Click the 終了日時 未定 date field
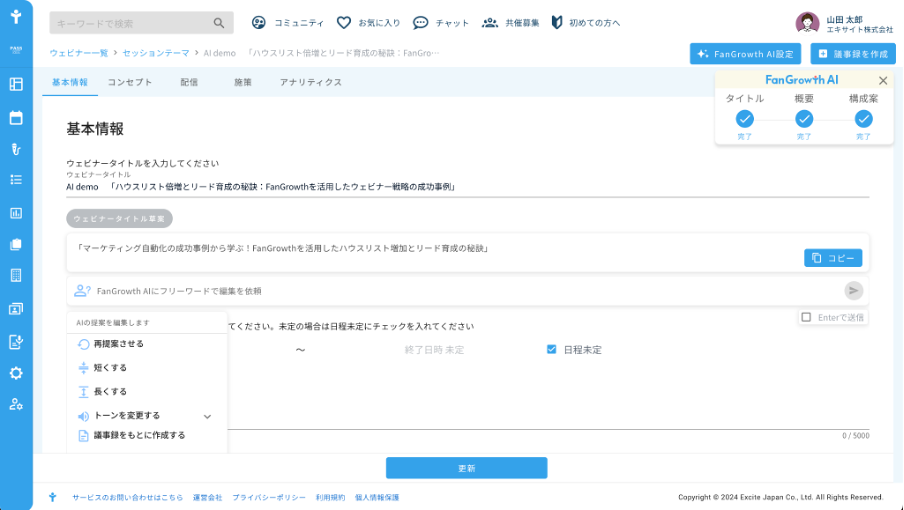This screenshot has height=510, width=904. coord(434,350)
